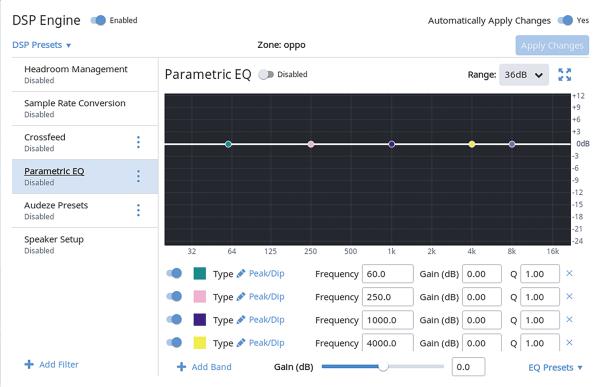This screenshot has width=600, height=387.
Task: Select teal EQ node at 60 Hz
Action: 228,144
